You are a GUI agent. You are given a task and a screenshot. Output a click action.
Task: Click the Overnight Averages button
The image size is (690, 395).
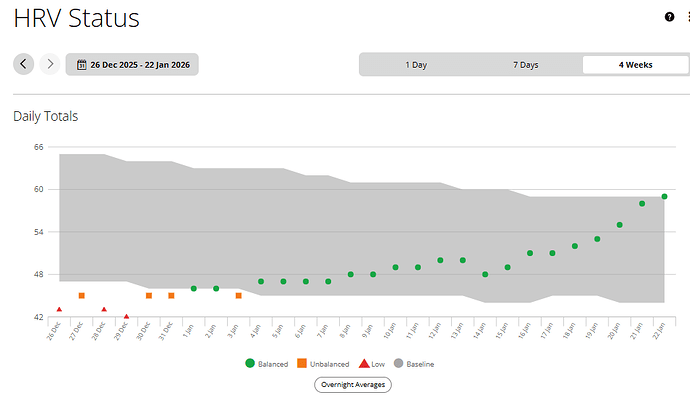click(x=353, y=384)
